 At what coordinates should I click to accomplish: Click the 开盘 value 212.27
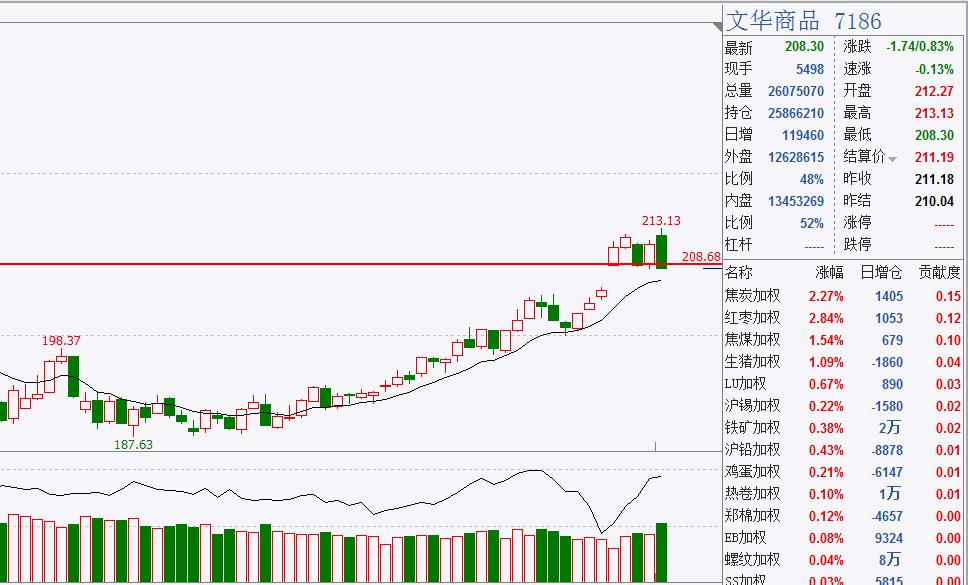tap(934, 91)
